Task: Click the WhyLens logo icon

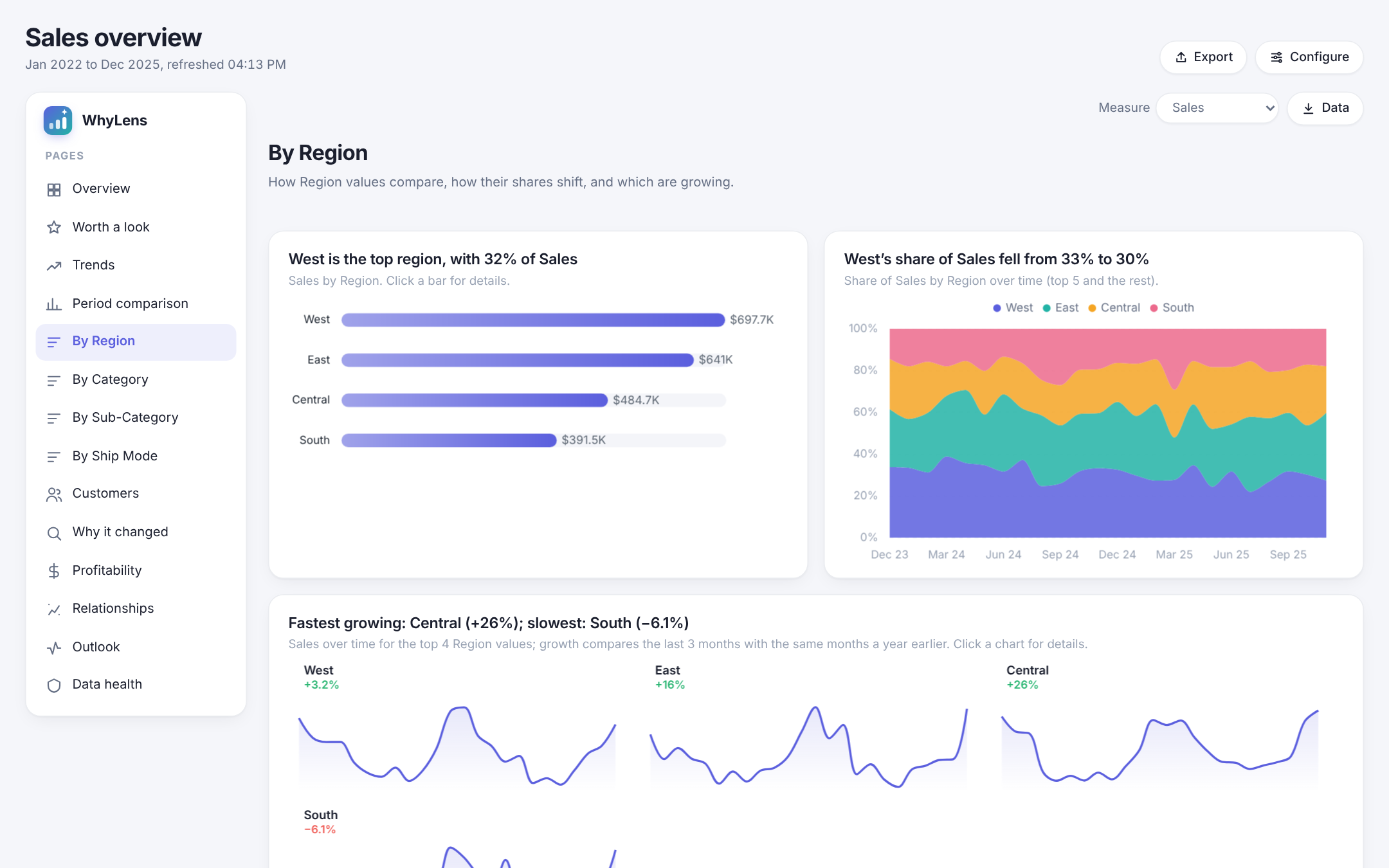Action: (x=58, y=120)
